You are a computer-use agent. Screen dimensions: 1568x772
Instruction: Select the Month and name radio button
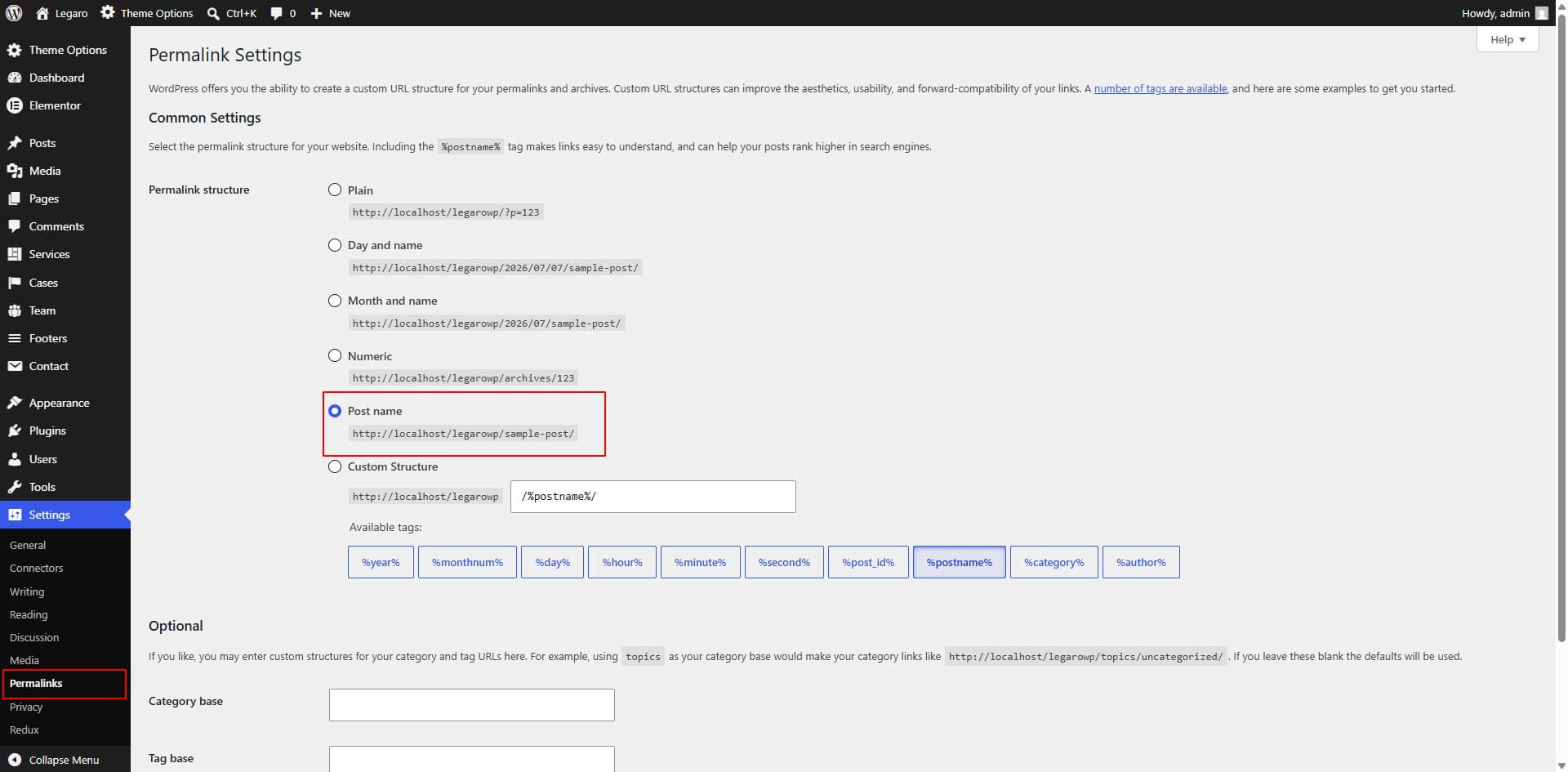[335, 301]
